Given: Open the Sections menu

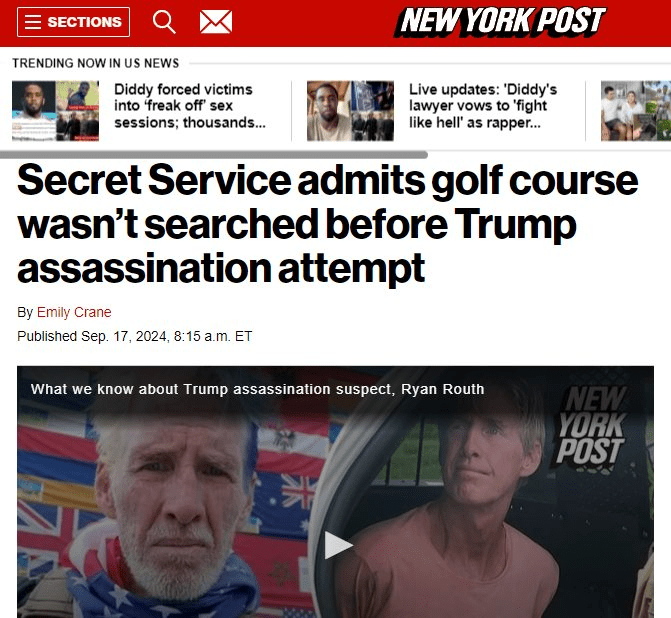Looking at the screenshot, I should click(x=74, y=22).
